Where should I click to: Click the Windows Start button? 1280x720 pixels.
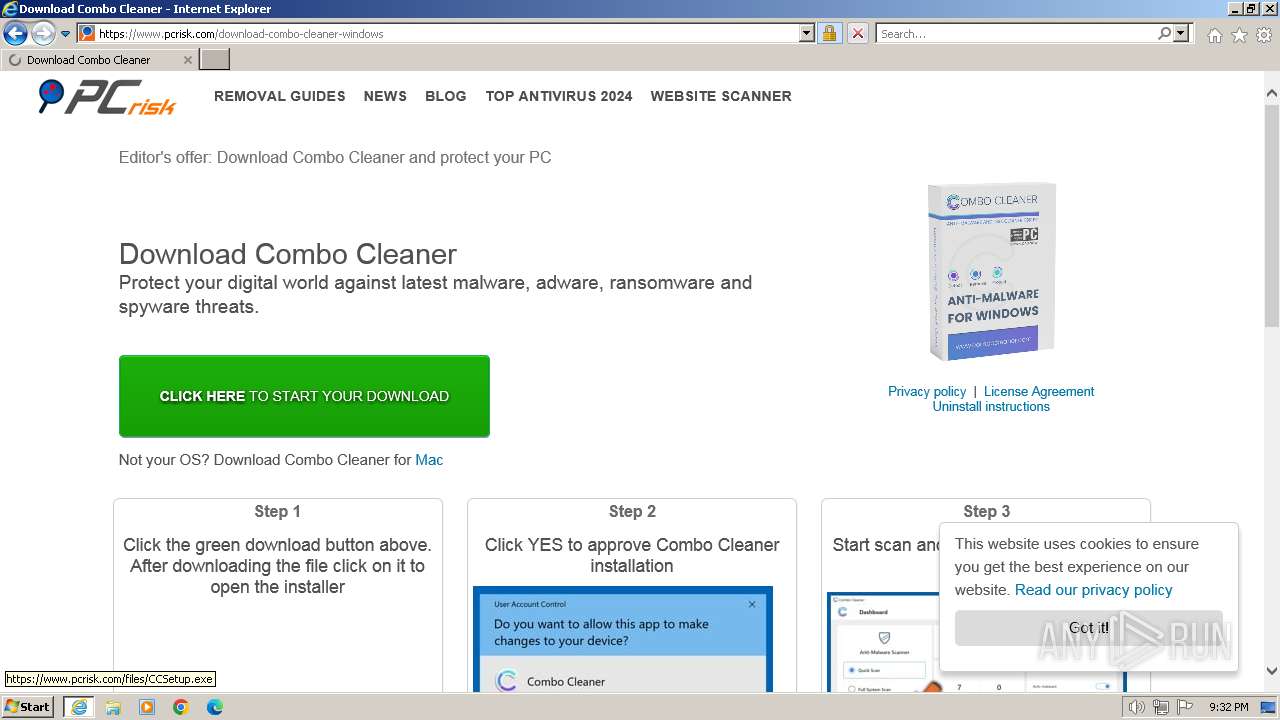click(28, 706)
